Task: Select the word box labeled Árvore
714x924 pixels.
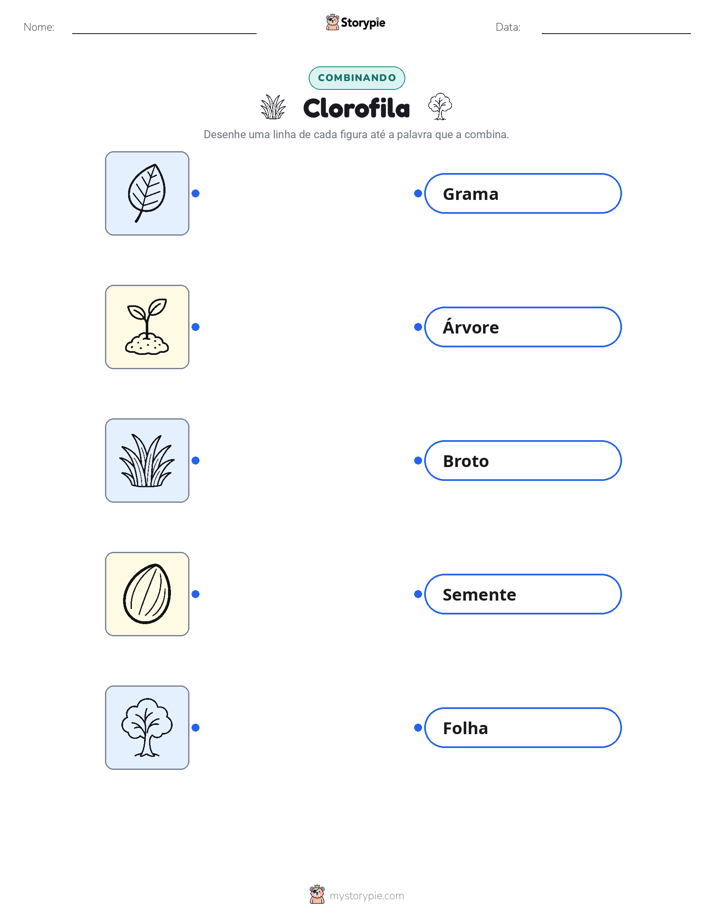Action: [x=523, y=327]
